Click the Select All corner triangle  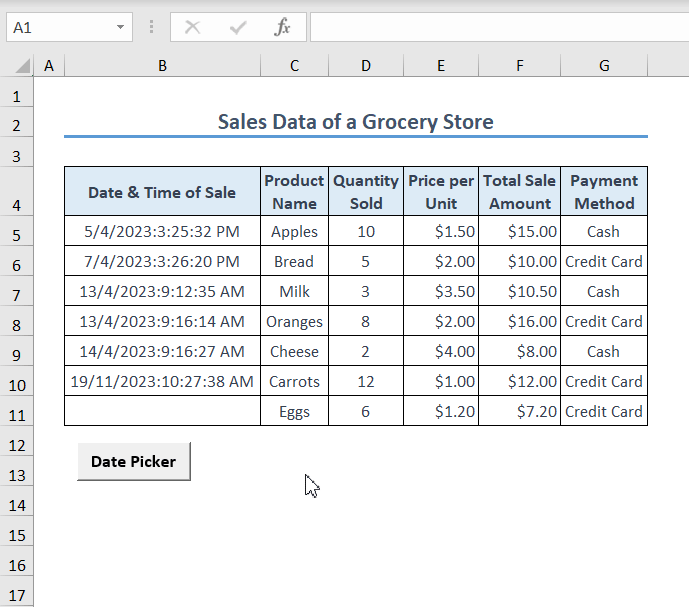20,67
